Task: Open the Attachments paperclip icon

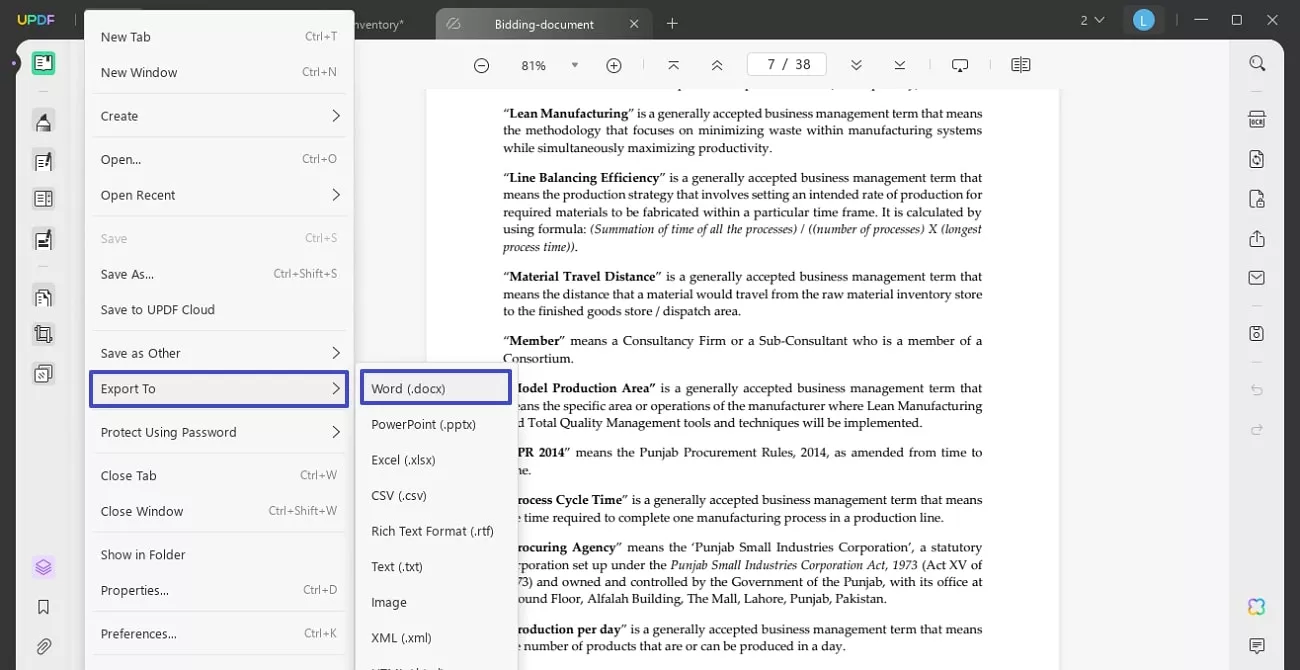Action: pyautogui.click(x=43, y=646)
